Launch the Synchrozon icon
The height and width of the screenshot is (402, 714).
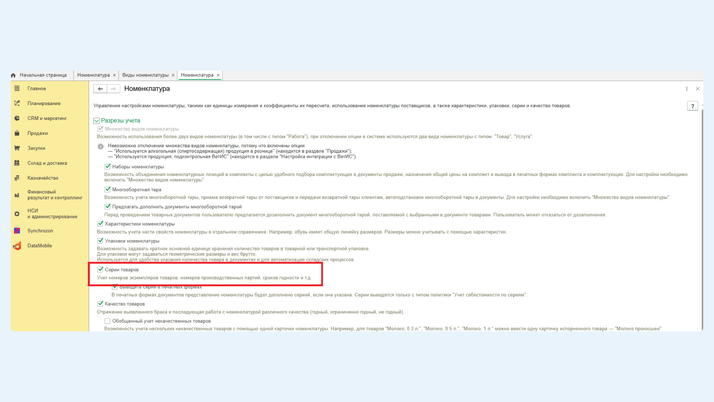tap(17, 231)
